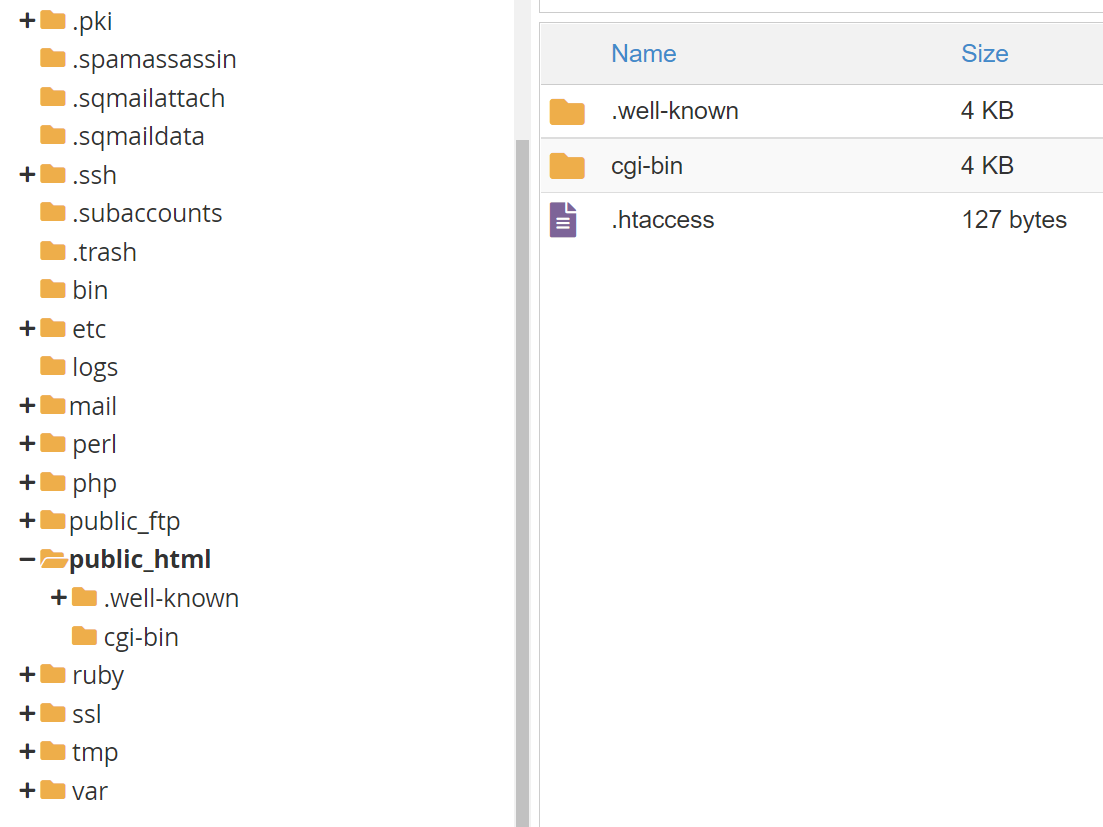Click the .well-known folder icon in file list
Screen dimensions: 1103x827
pyautogui.click(x=567, y=112)
